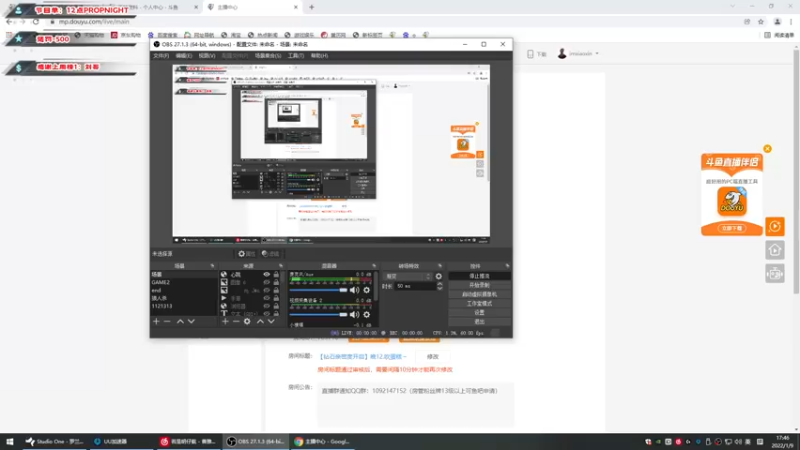Viewport: 800px width, 450px height.
Task: Move selected source up
Action: (260, 321)
